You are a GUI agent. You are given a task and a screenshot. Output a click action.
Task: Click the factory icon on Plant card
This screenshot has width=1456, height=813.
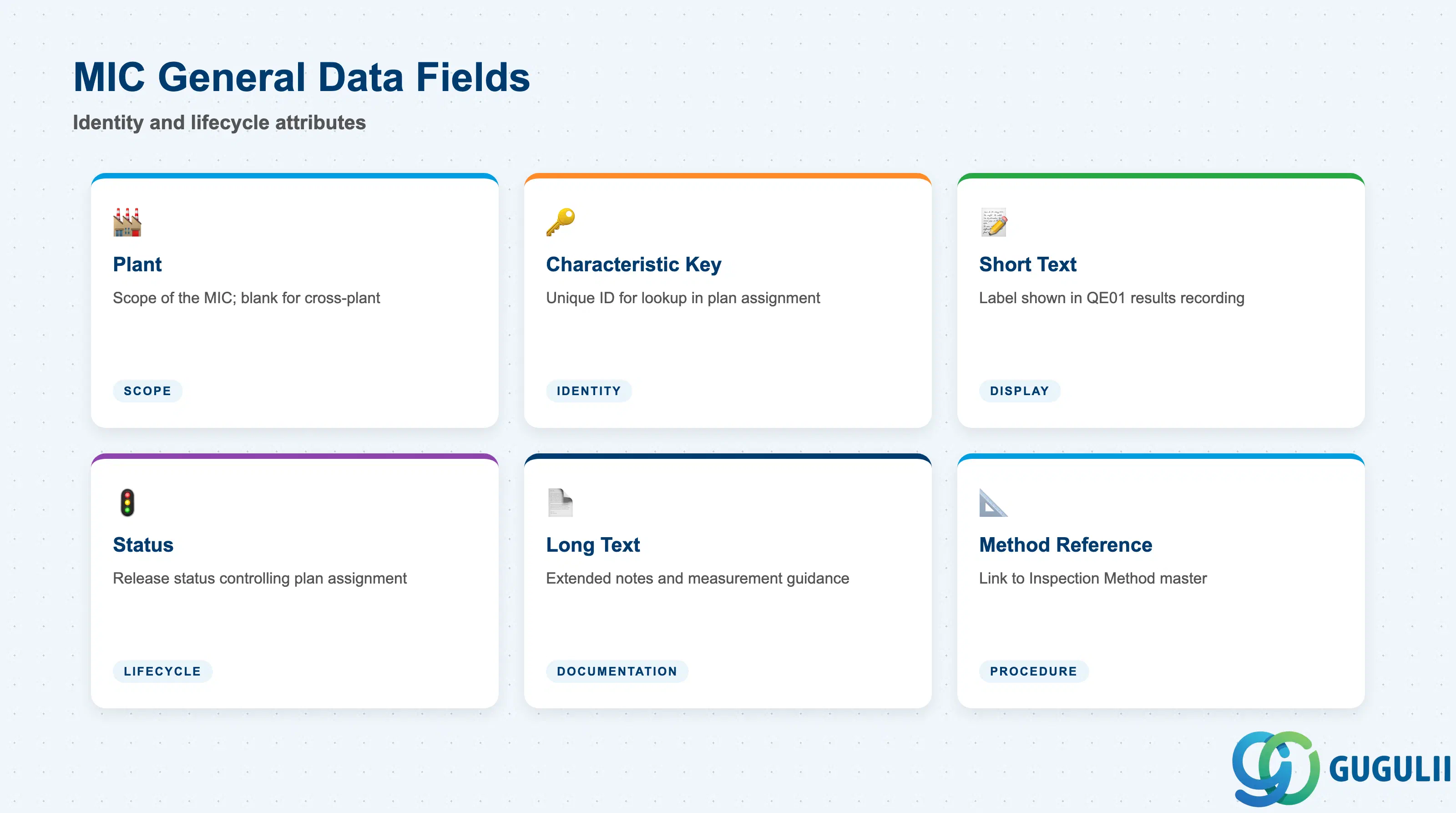pos(127,222)
